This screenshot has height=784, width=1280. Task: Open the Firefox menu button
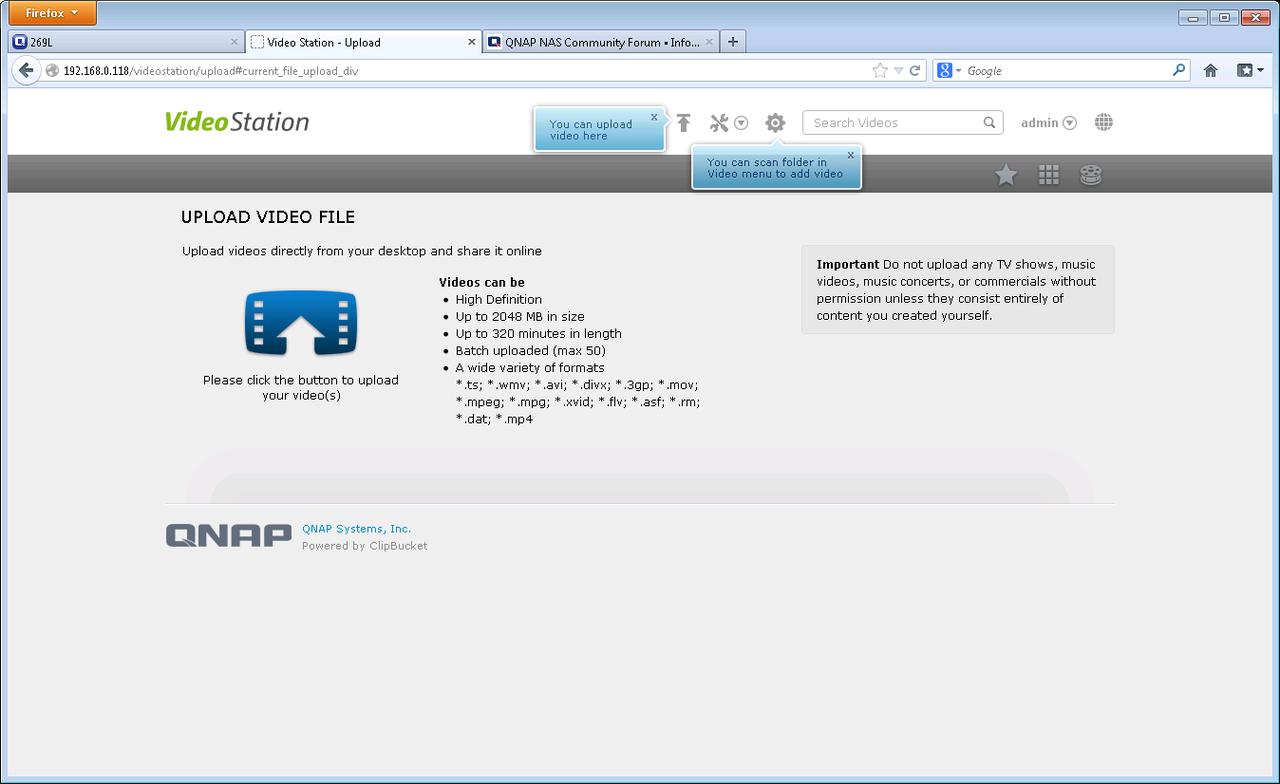52,13
